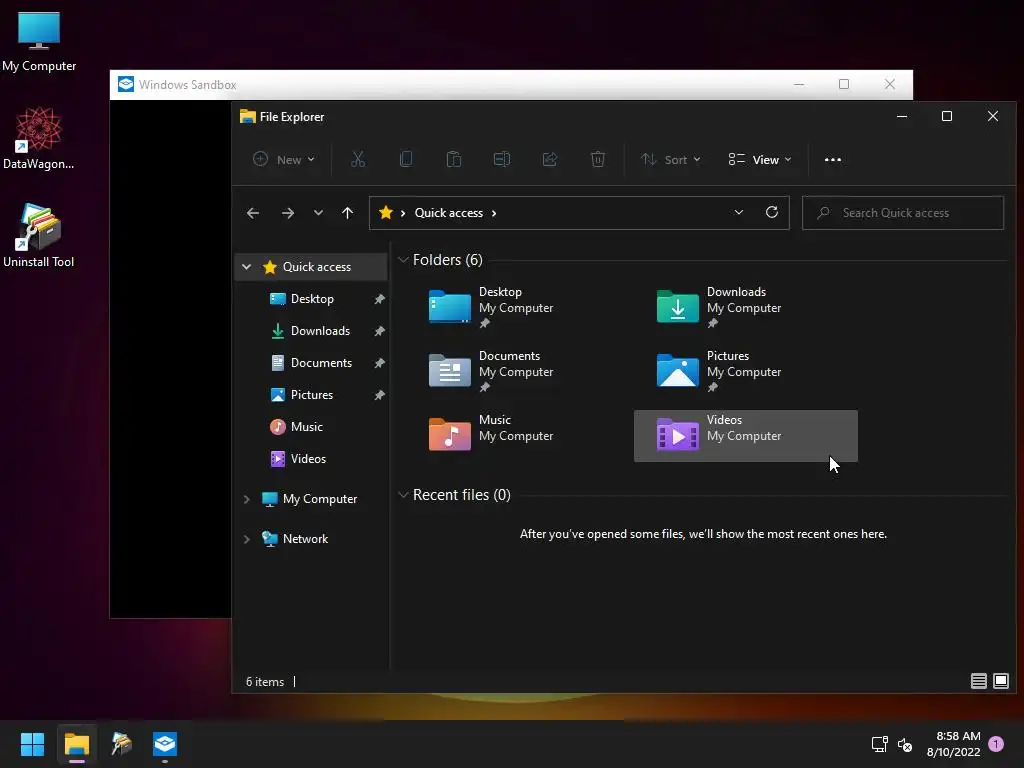Select the Music folder tile

tap(517, 435)
